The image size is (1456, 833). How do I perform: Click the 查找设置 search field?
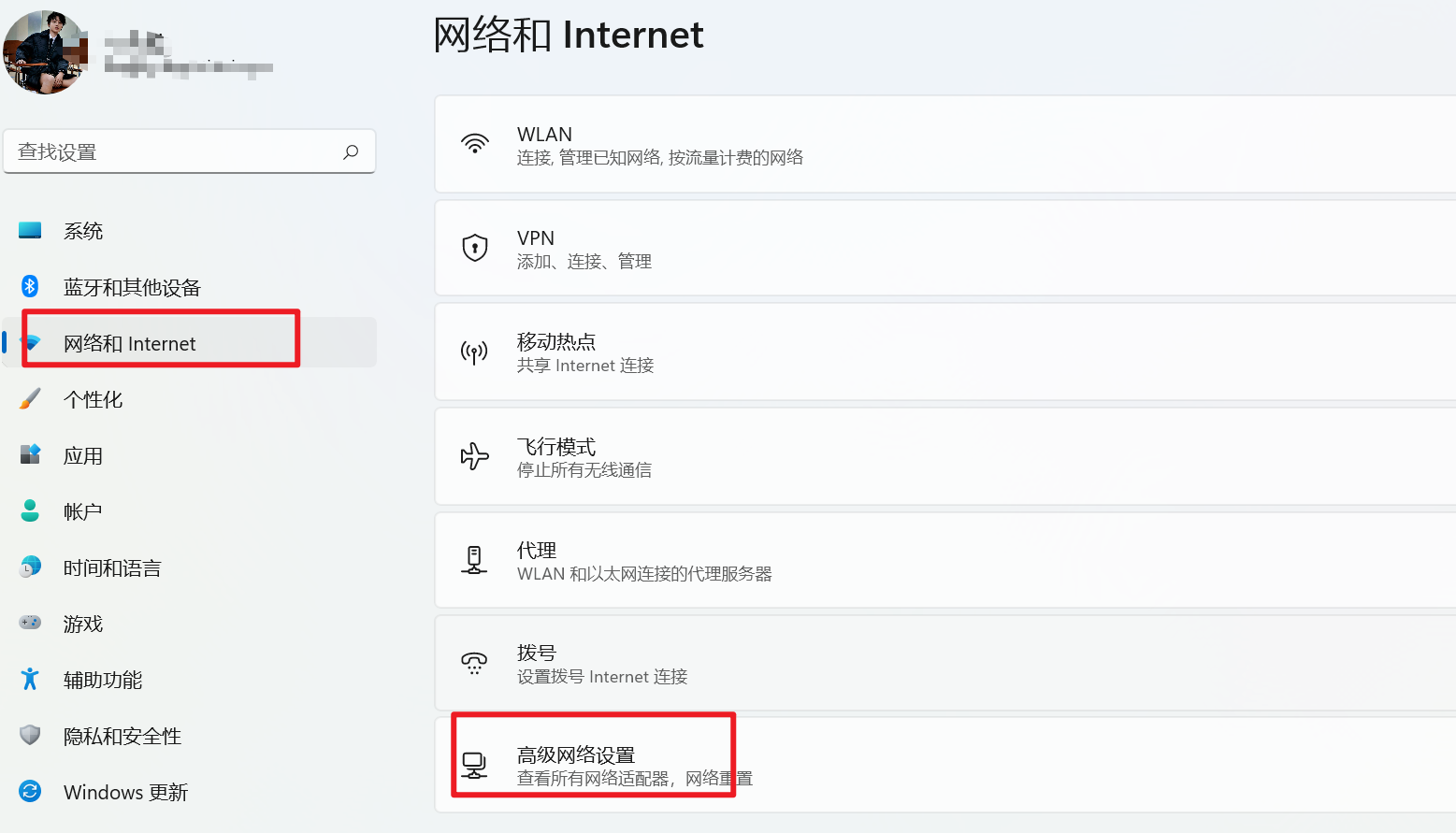point(190,151)
